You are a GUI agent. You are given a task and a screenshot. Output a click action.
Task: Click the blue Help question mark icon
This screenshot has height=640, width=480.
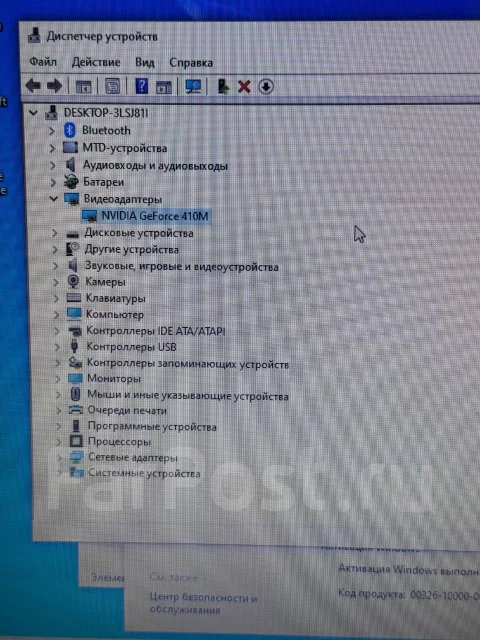142,86
